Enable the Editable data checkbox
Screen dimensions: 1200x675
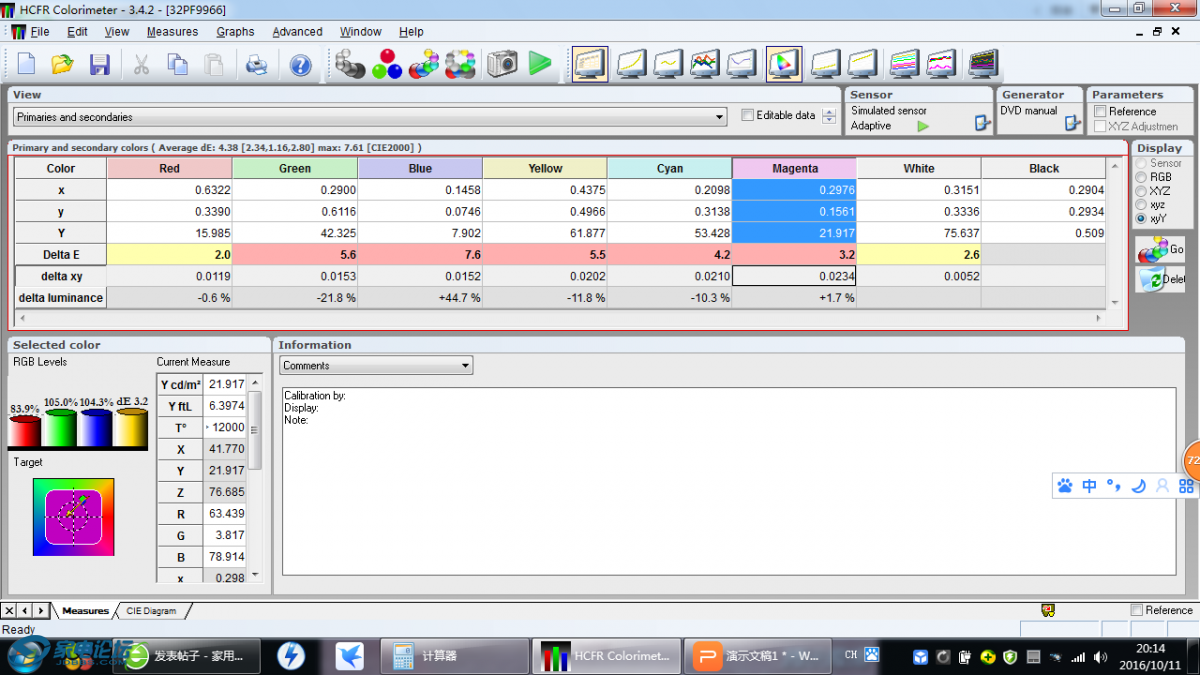(x=747, y=115)
